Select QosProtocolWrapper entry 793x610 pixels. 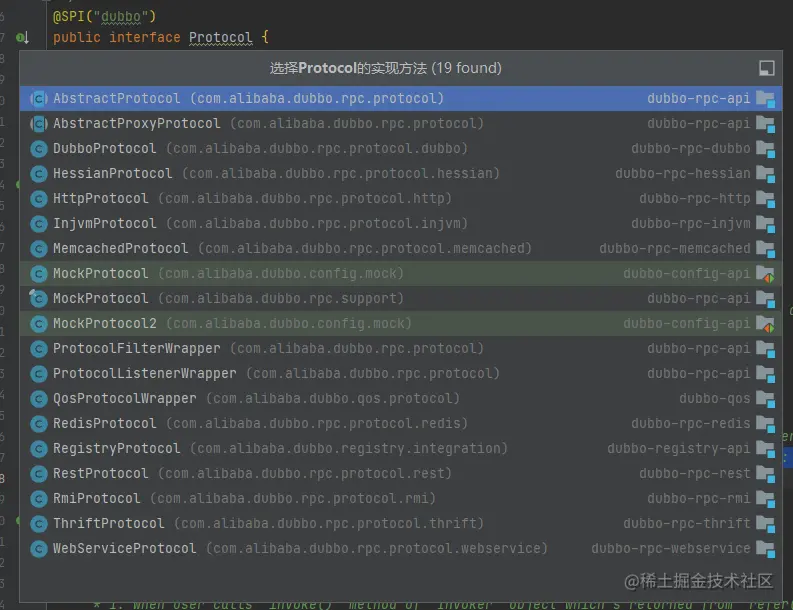coord(401,399)
